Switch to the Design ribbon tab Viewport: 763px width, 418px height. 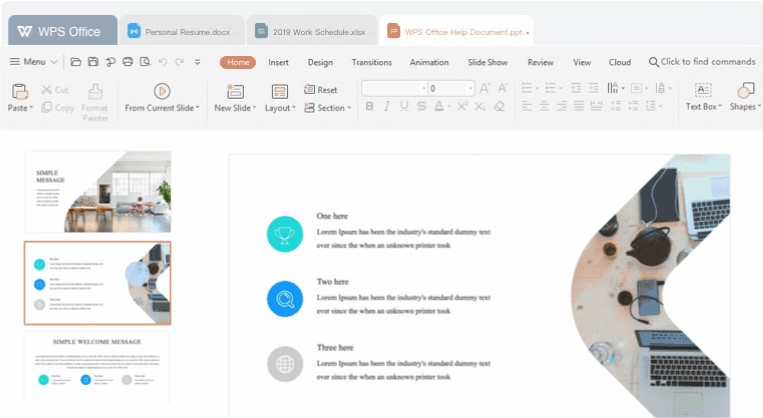[320, 62]
